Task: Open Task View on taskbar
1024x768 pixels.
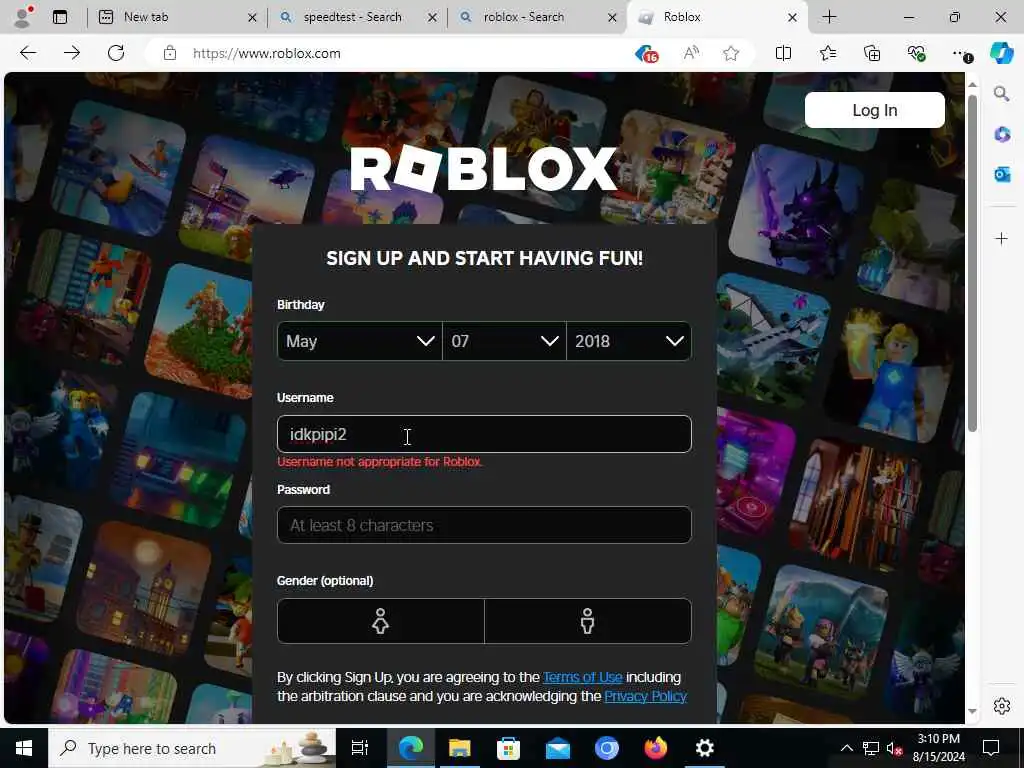Action: click(360, 748)
